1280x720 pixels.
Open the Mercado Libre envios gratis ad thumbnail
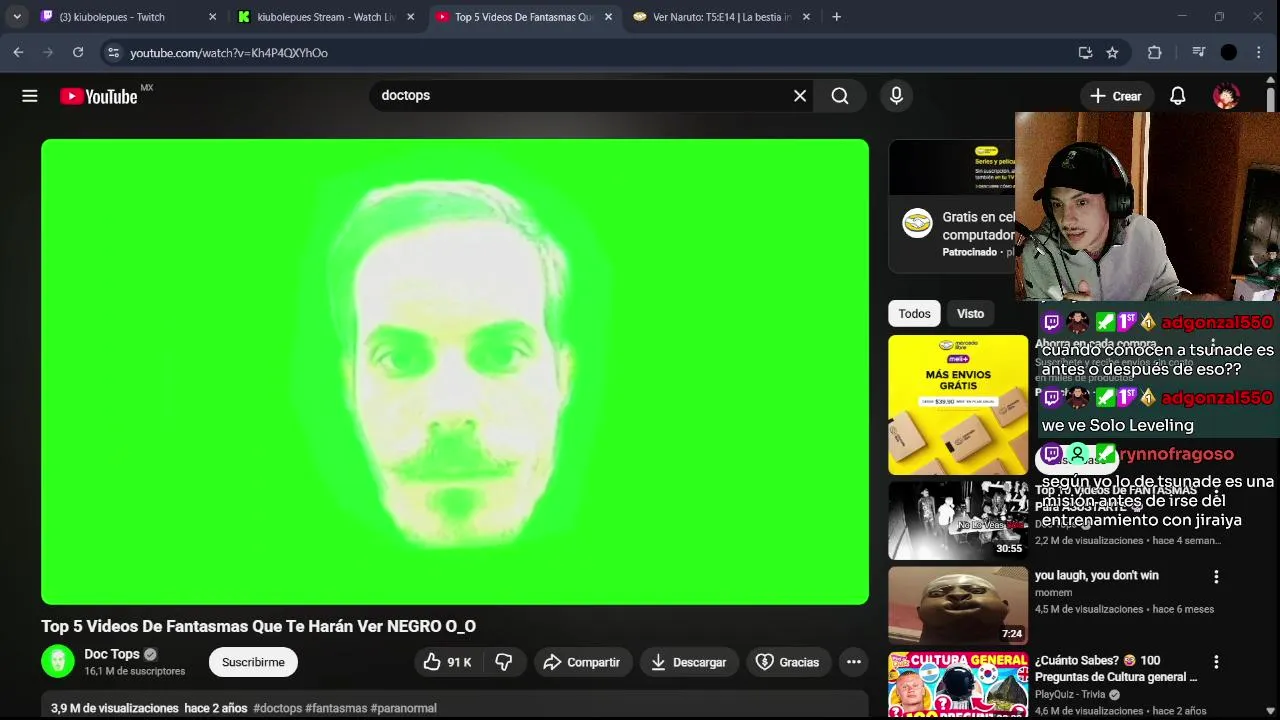958,405
